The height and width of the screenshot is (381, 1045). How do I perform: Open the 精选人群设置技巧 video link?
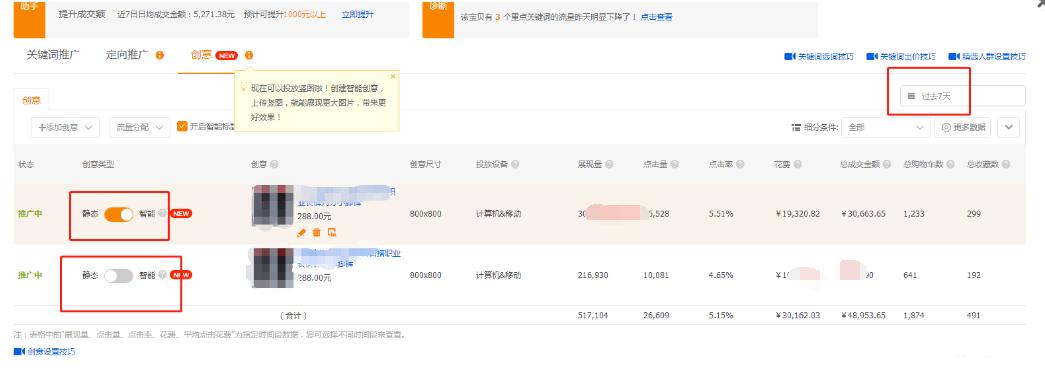click(x=987, y=57)
